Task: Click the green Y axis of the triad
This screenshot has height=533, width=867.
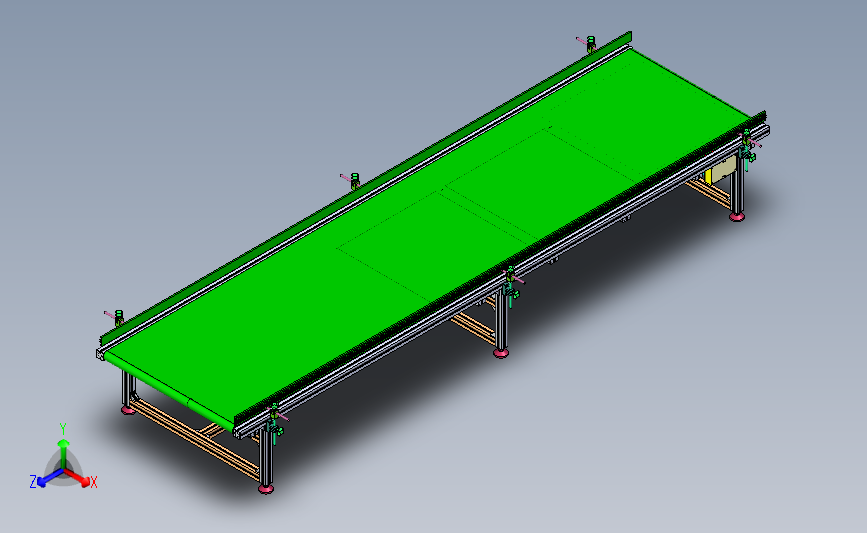Action: tap(64, 454)
